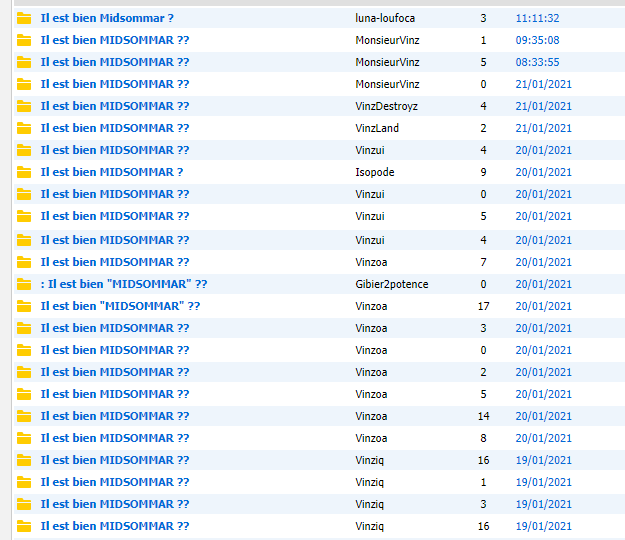Open Vinzui's MIDSOMMAR topic title with 0 replies
Image resolution: width=625 pixels, height=540 pixels.
(115, 194)
